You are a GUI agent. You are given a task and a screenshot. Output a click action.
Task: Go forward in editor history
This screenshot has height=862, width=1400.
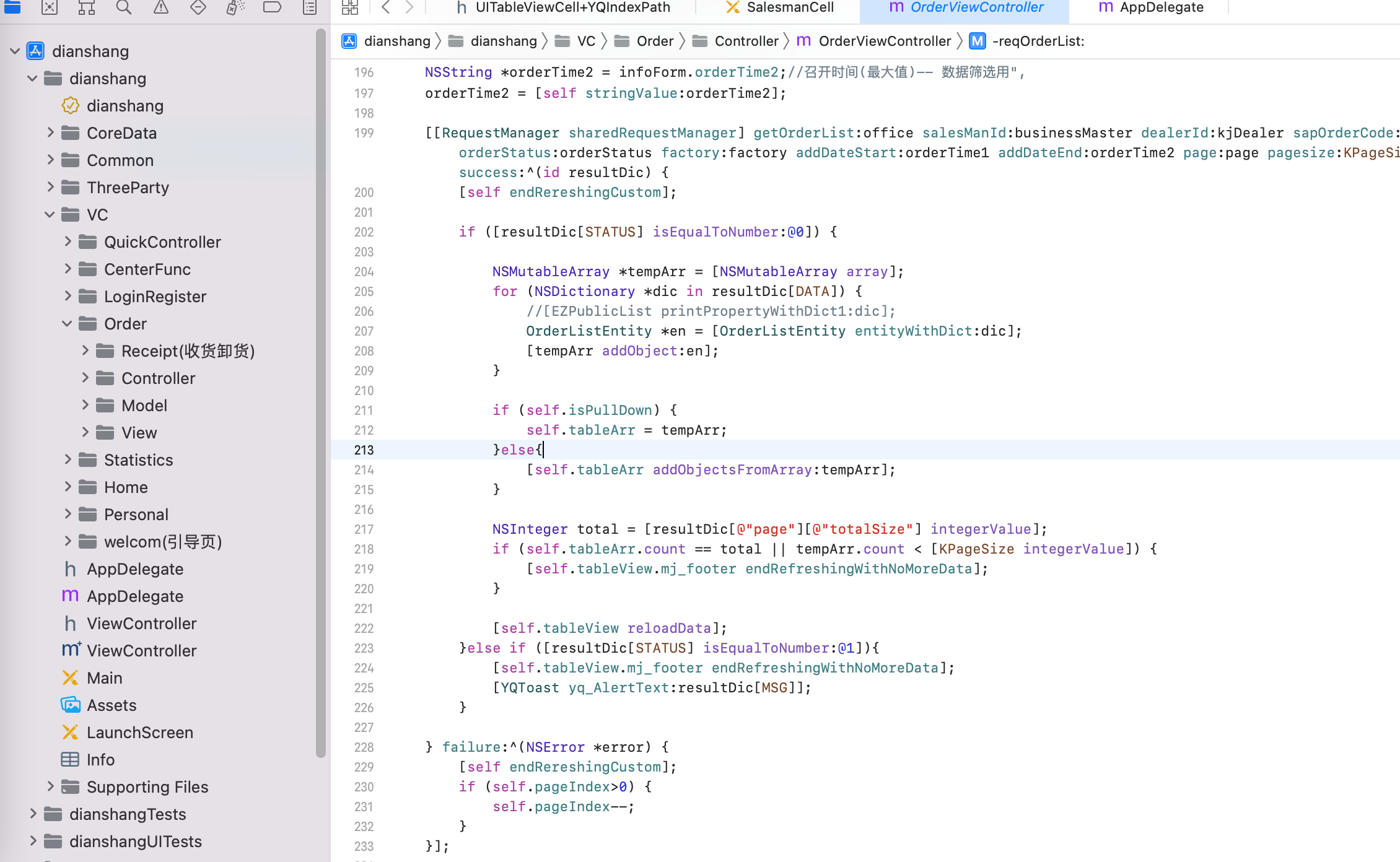(x=409, y=7)
